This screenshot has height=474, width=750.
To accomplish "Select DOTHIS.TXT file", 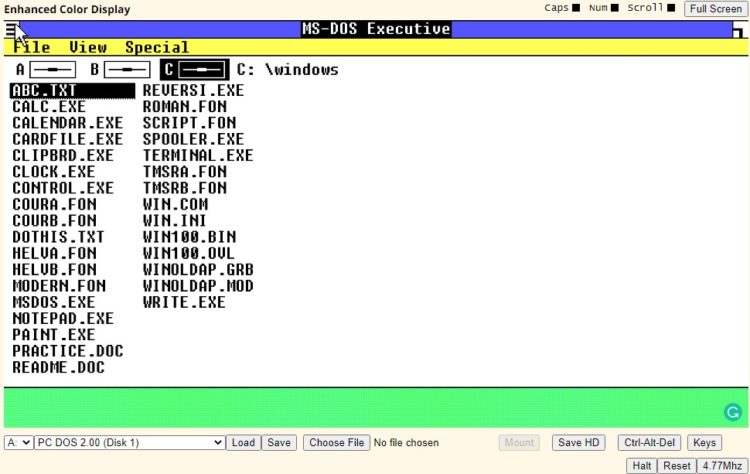I will pyautogui.click(x=58, y=237).
